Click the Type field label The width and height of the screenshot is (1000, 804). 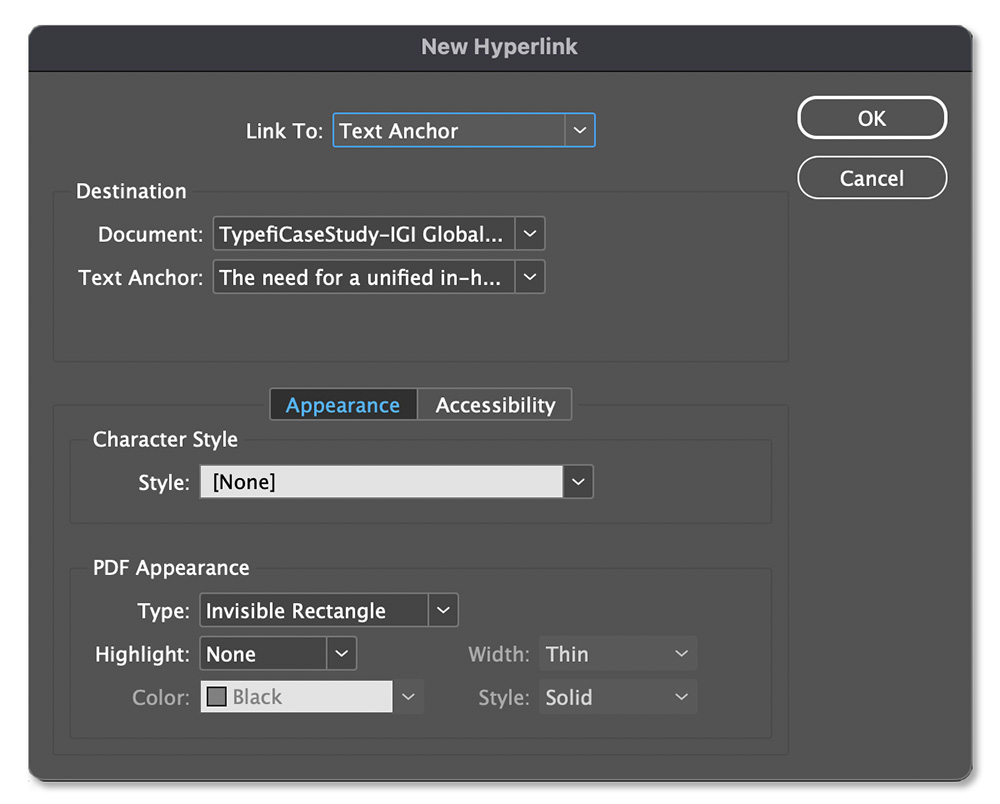163,611
